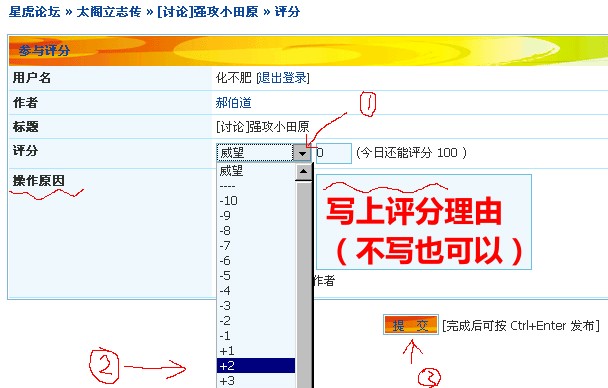The image size is (608, 388).
Task: Click the 今日还能评分 100 text
Action: (x=411, y=153)
